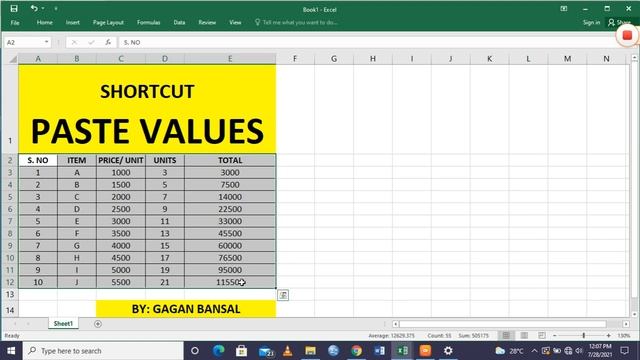Open the Formulas tab
Screen dimensions: 640x360
[149, 22]
